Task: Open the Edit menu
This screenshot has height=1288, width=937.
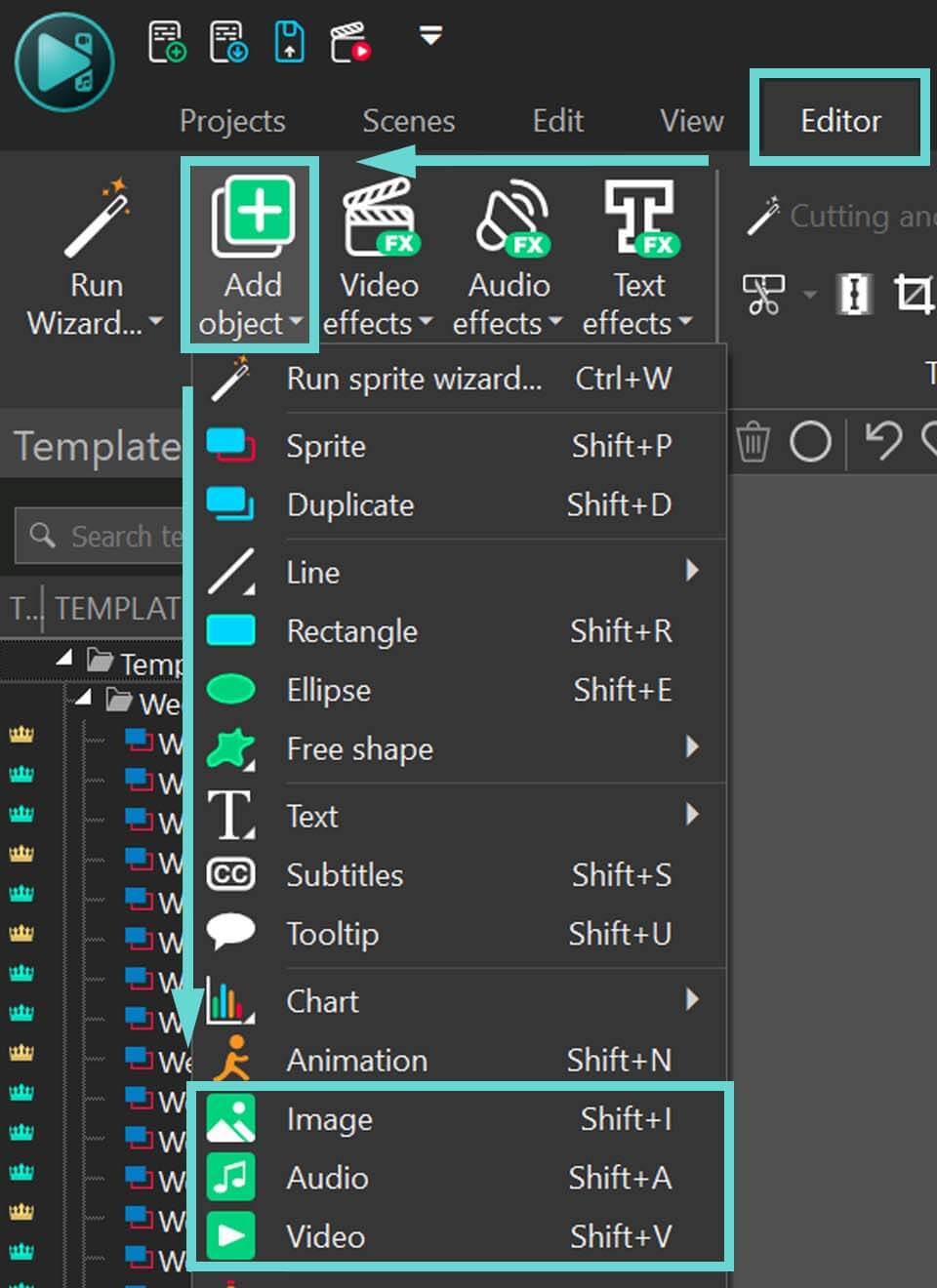Action: (557, 121)
